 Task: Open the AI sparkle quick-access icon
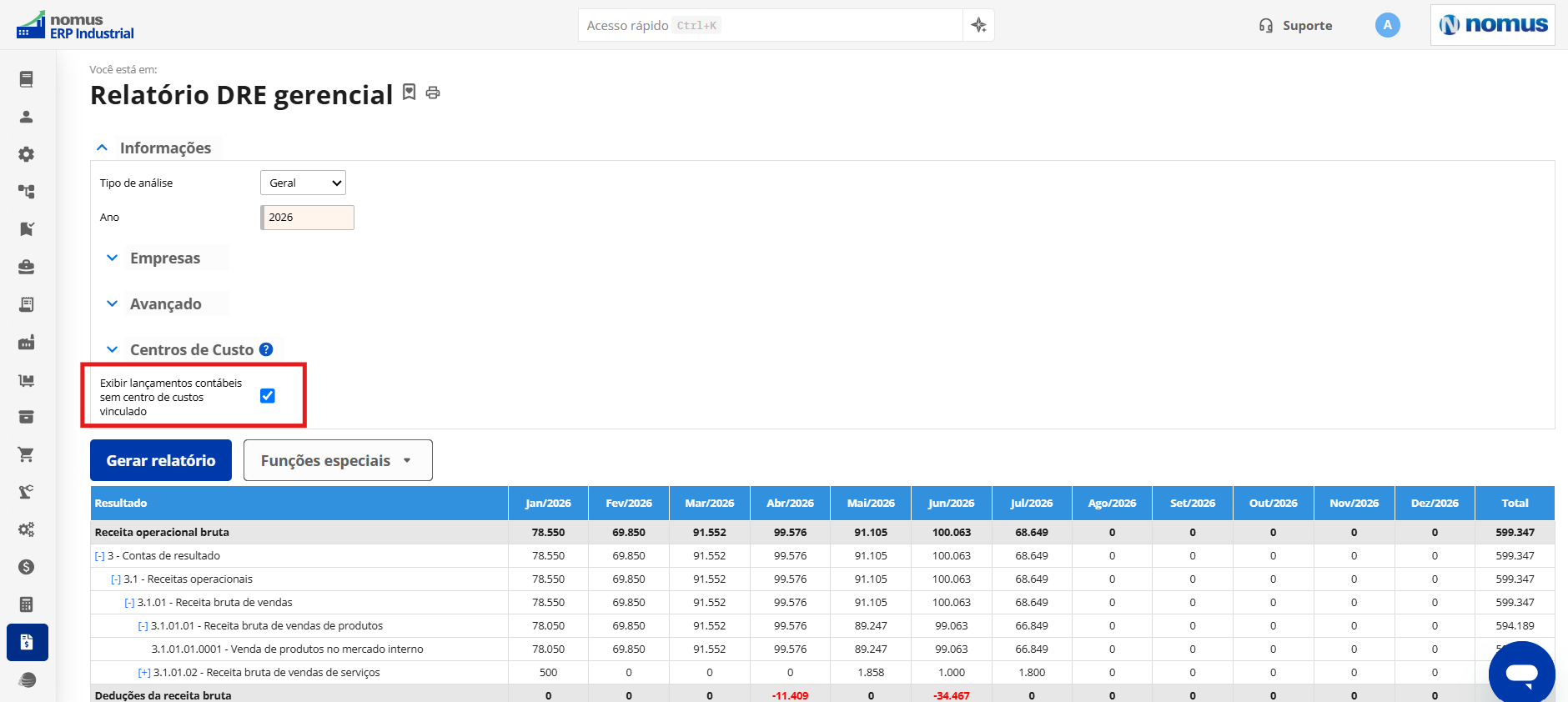point(978,25)
